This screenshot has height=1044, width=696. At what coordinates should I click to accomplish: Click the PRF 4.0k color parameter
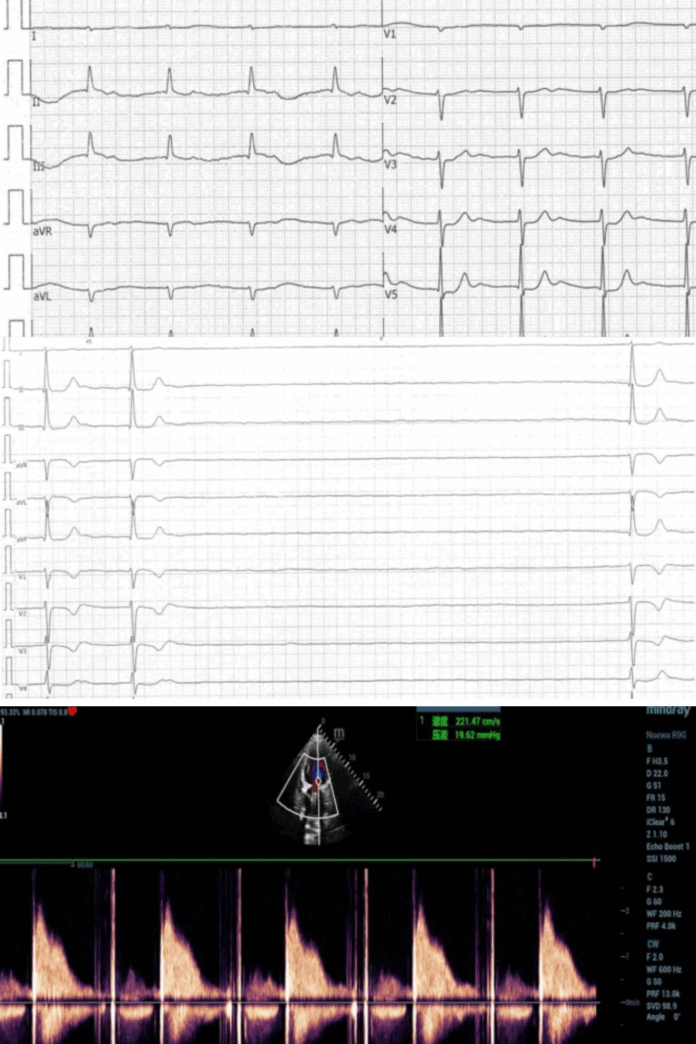[x=661, y=926]
